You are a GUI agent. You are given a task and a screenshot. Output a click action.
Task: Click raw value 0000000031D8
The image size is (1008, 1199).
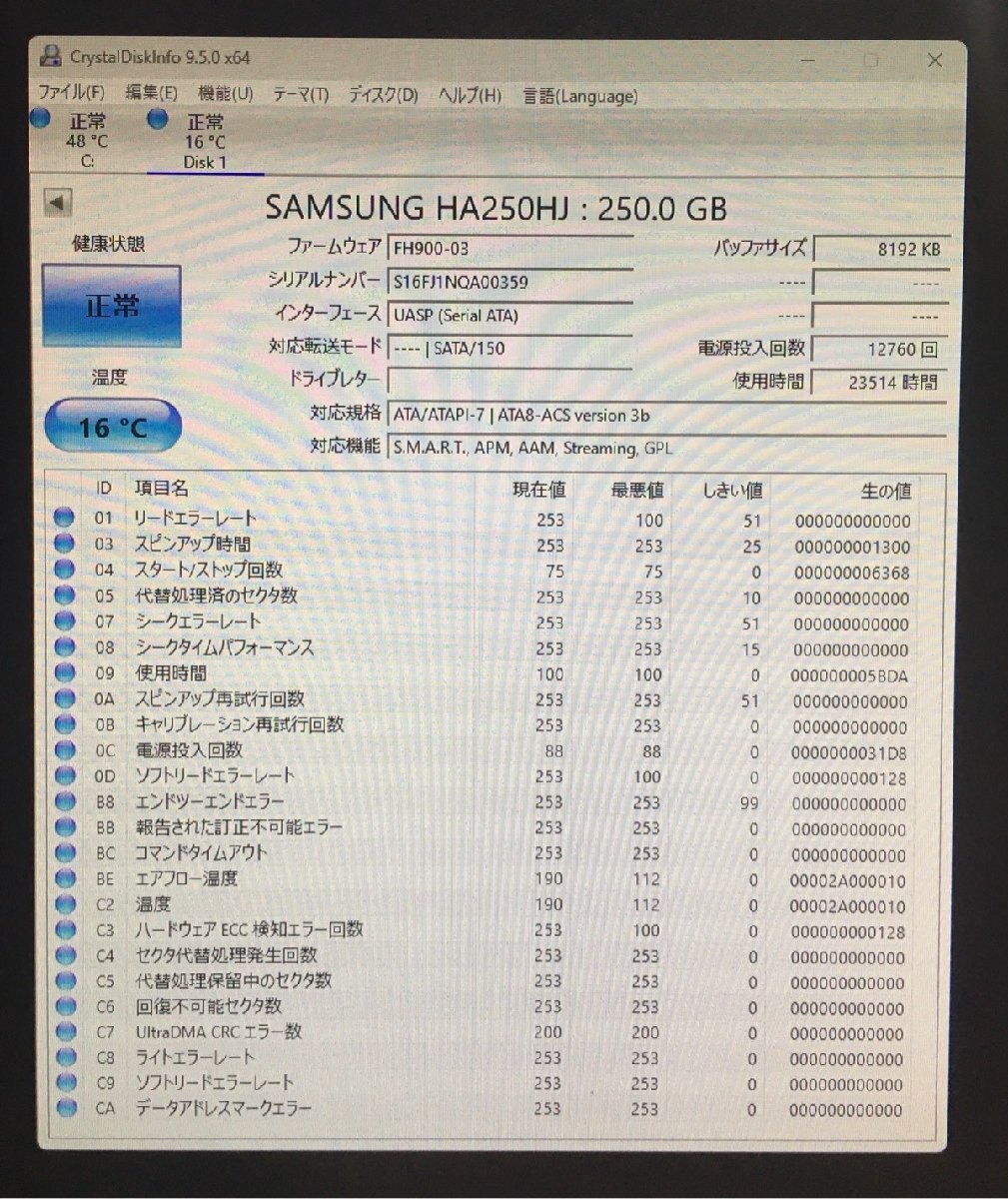coord(849,752)
